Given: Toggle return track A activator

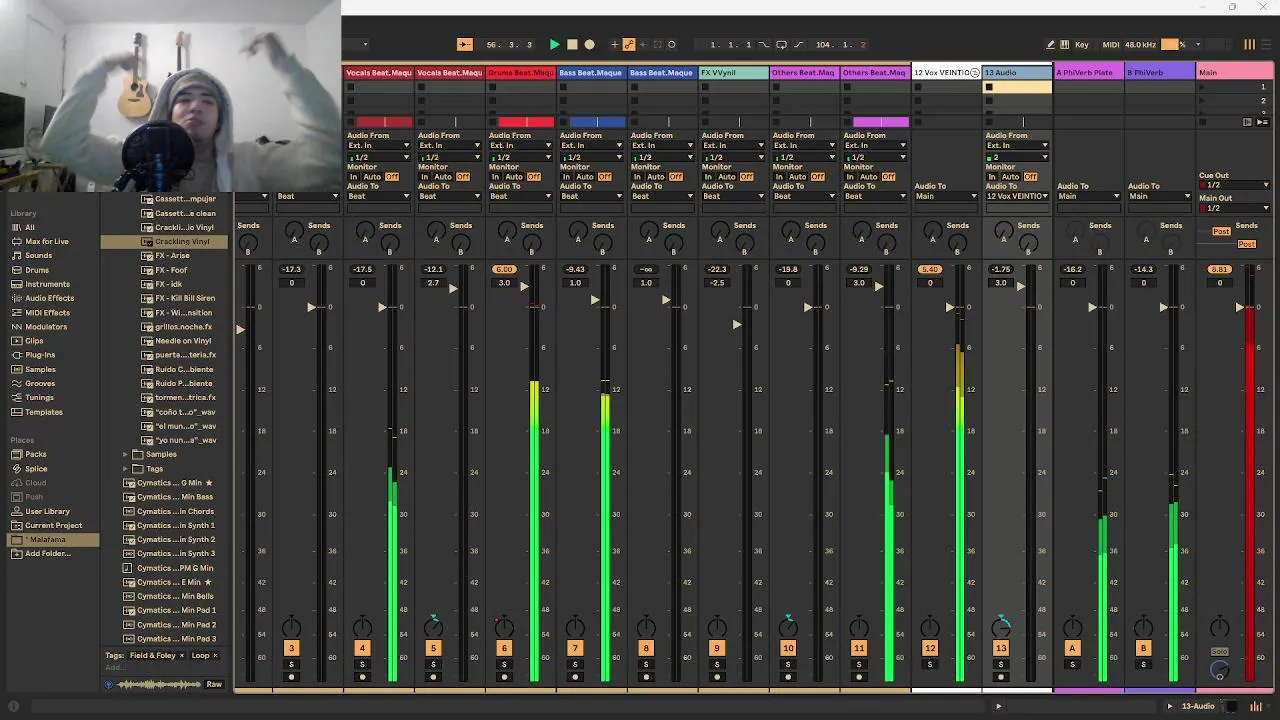Looking at the screenshot, I should tap(1072, 648).
